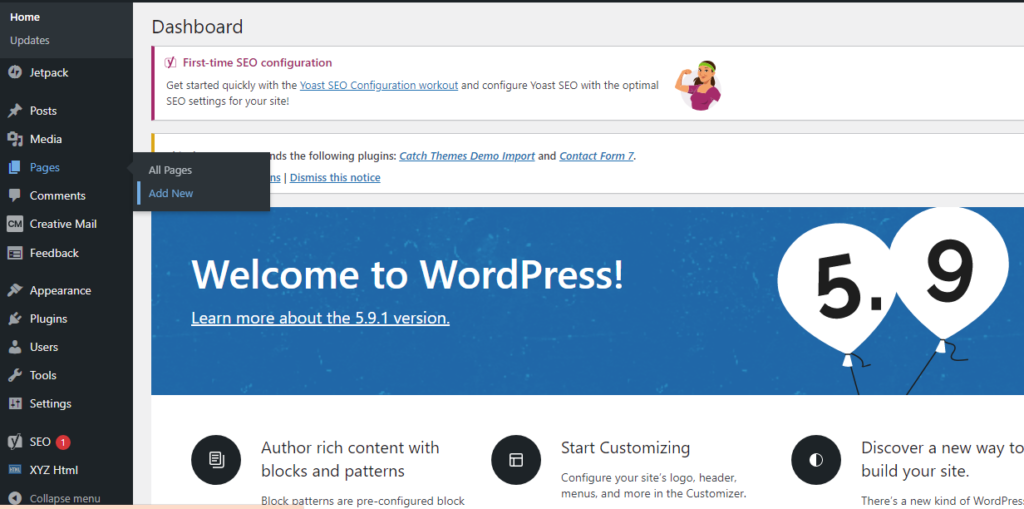Screen dimensions: 1024x509
Task: Click Dismiss this notice link
Action: pos(335,178)
